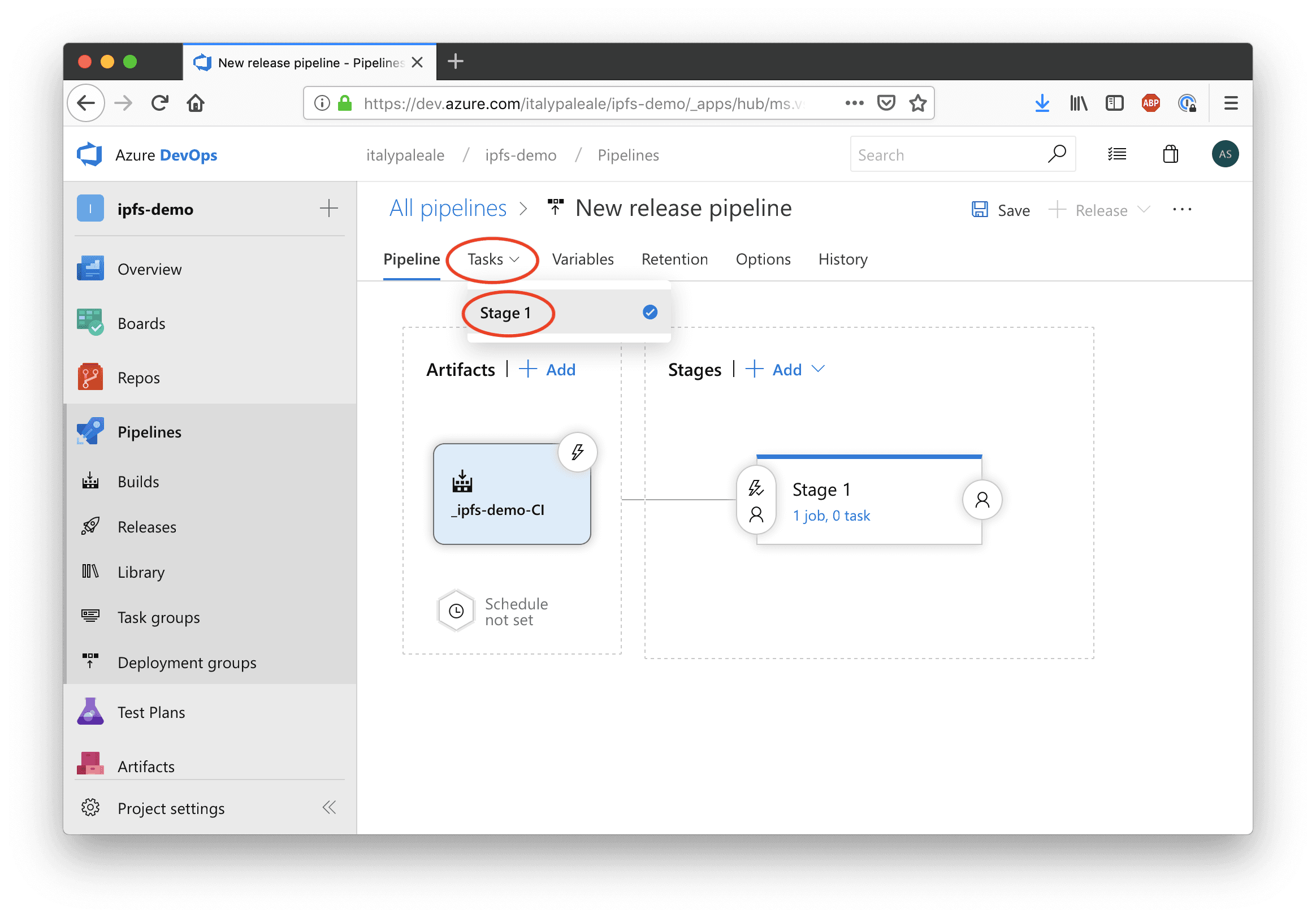Viewport: 1316px width, 918px height.
Task: Click the New release pipeline title
Action: [x=683, y=208]
